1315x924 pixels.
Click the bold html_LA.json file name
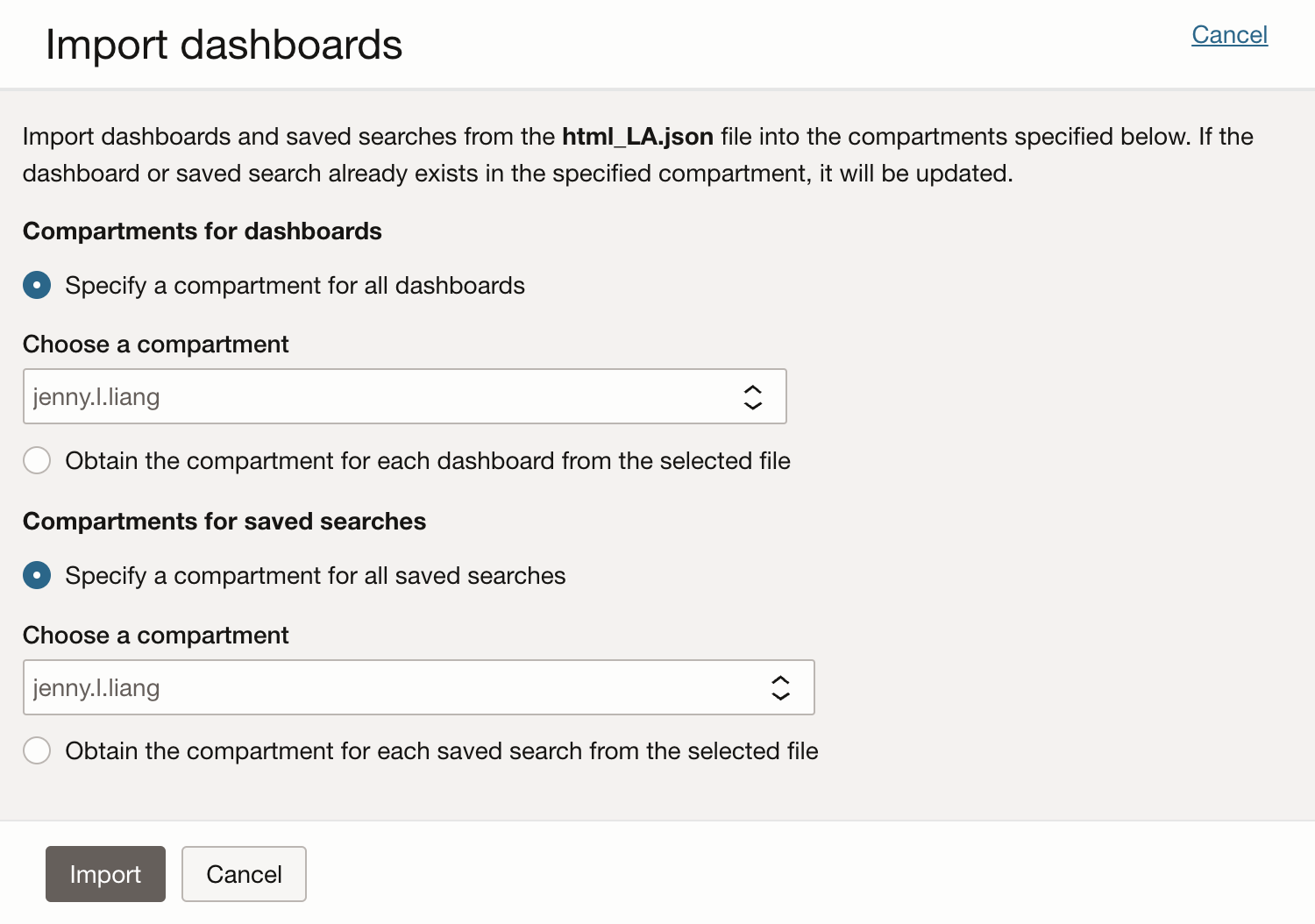tap(637, 137)
